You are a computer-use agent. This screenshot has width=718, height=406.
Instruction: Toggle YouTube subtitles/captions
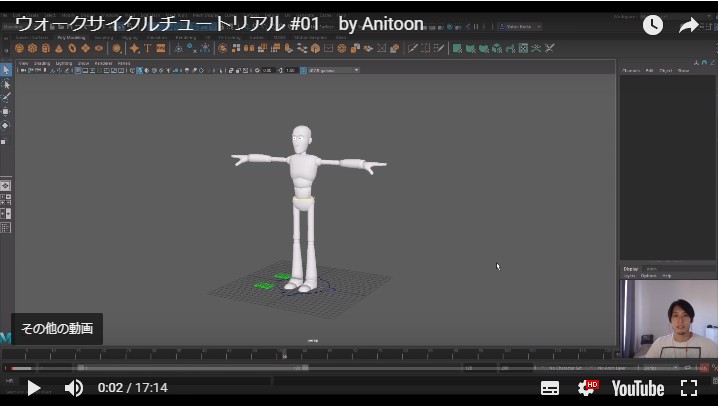coord(549,388)
